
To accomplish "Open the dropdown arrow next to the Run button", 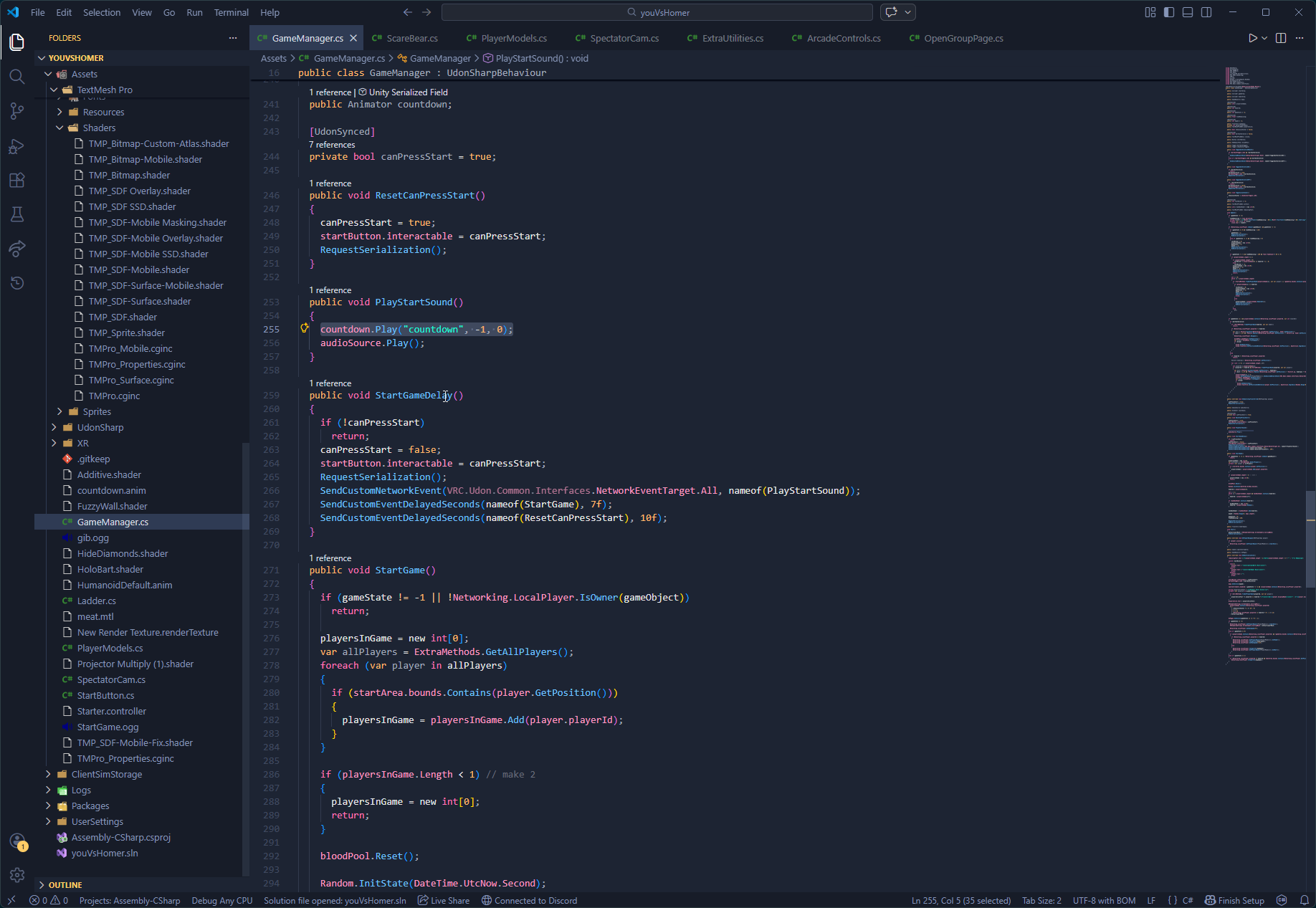I will pyautogui.click(x=1264, y=38).
